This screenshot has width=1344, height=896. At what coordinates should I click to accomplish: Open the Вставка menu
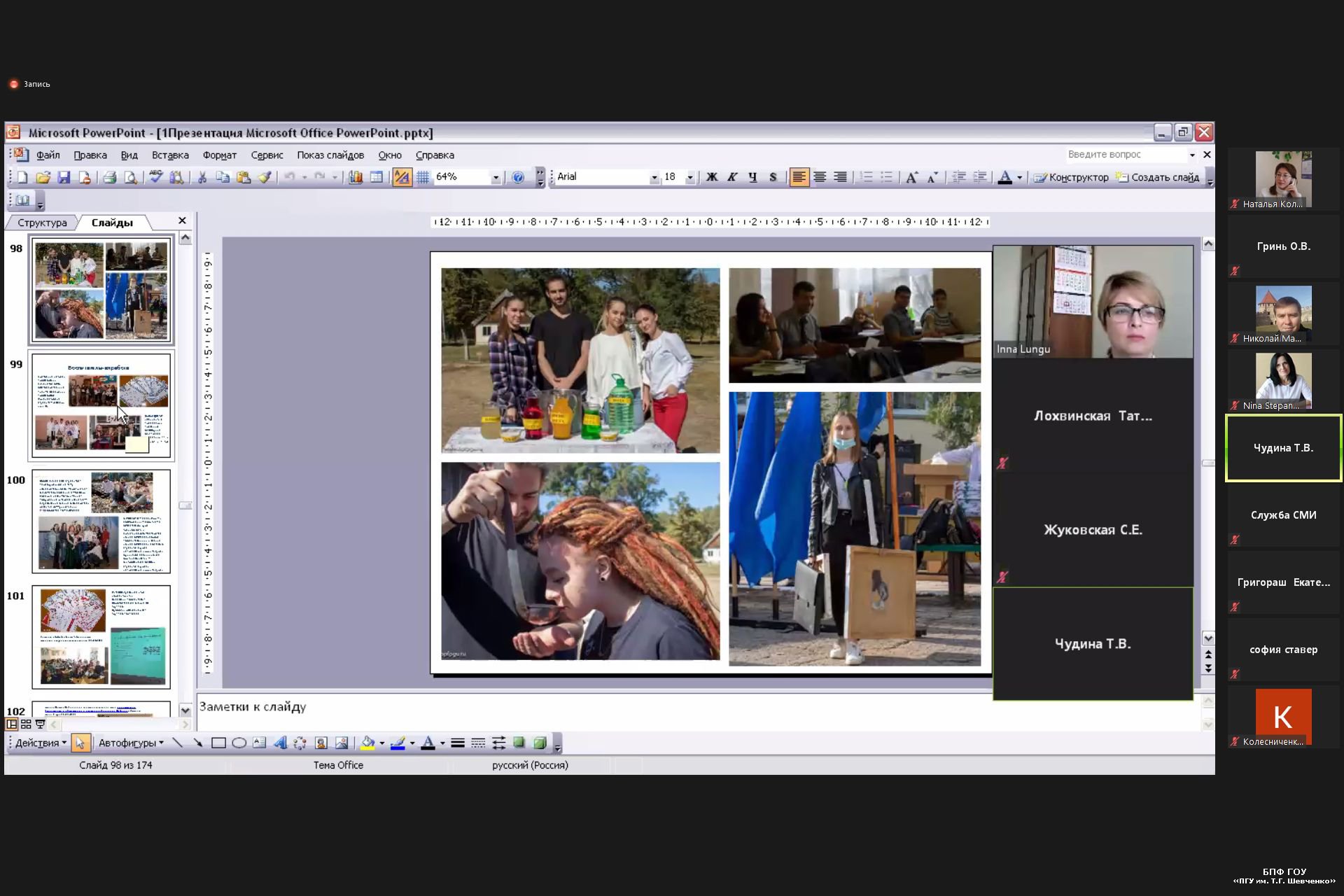(170, 155)
